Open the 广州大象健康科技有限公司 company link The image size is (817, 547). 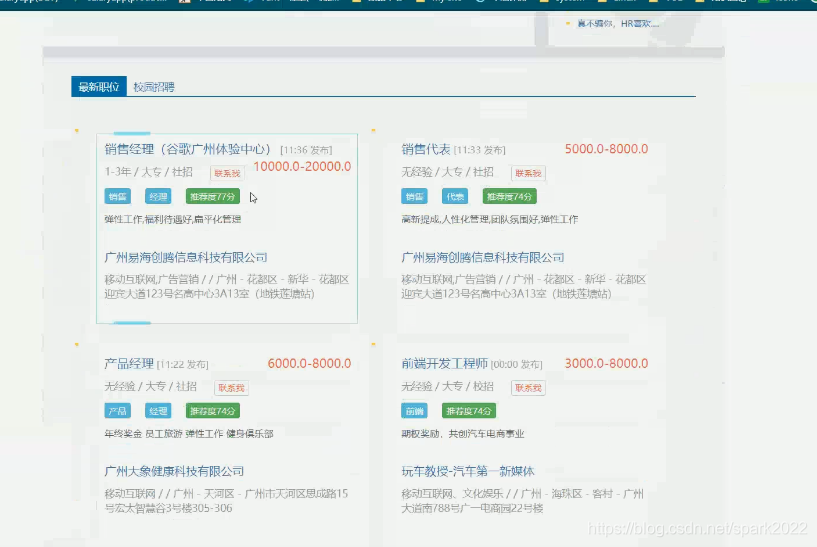pyautogui.click(x=174, y=471)
